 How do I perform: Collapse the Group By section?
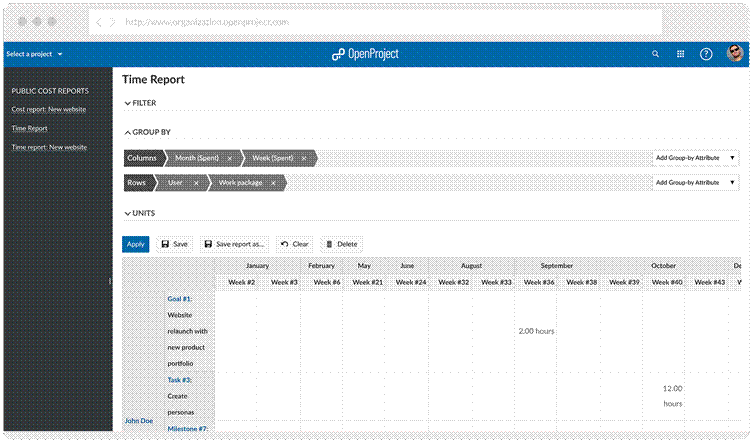pyautogui.click(x=147, y=132)
